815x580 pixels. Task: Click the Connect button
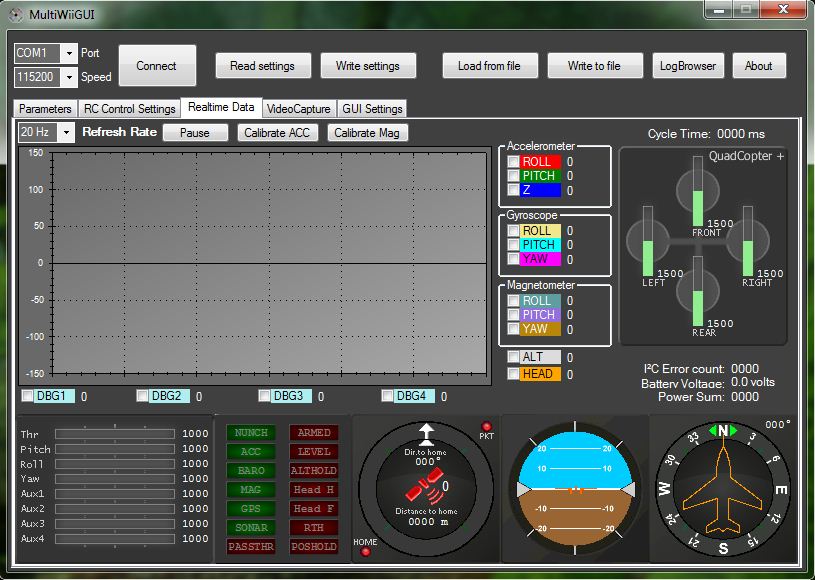point(157,65)
